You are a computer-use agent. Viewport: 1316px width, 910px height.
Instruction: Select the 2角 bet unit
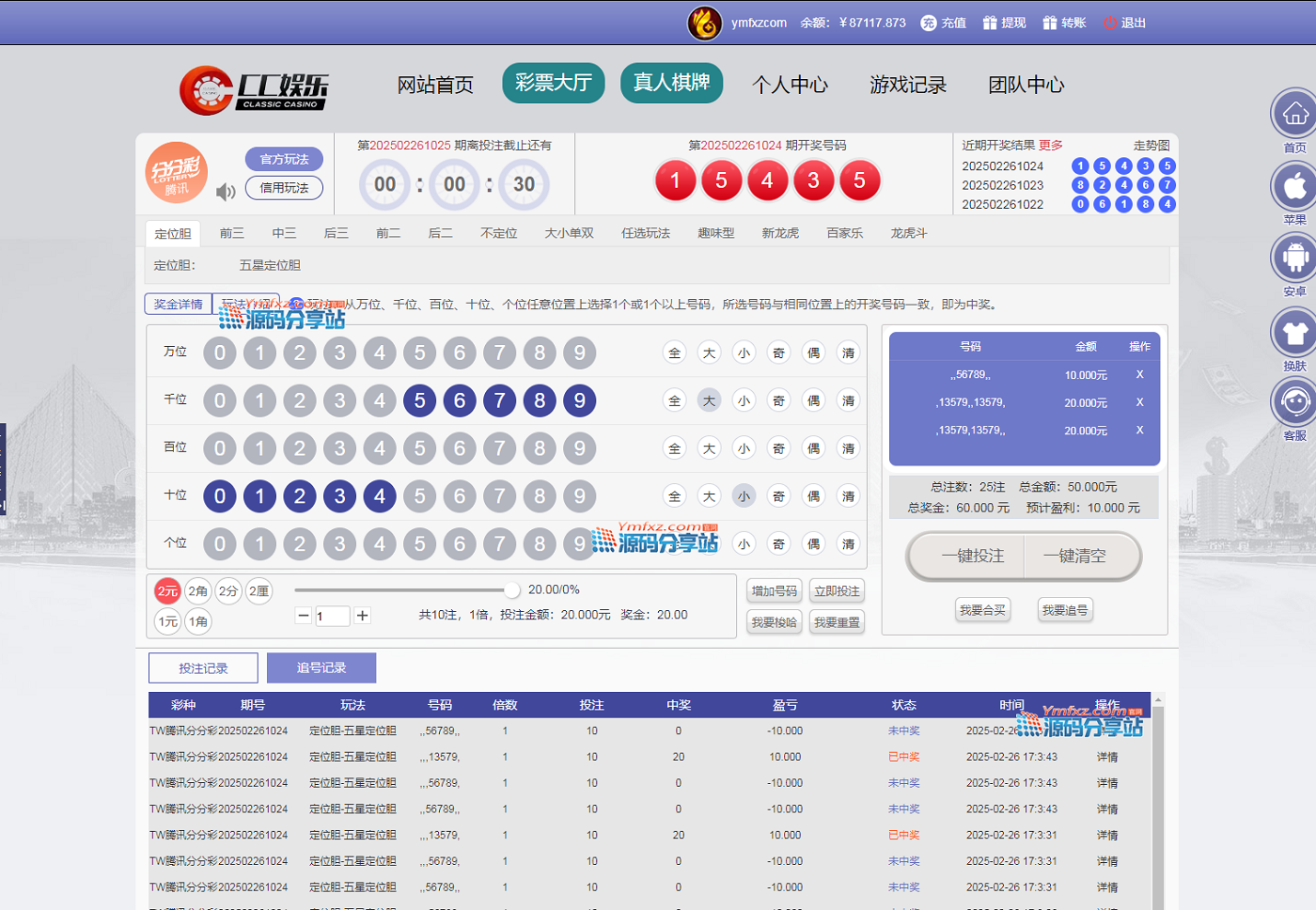pyautogui.click(x=197, y=591)
